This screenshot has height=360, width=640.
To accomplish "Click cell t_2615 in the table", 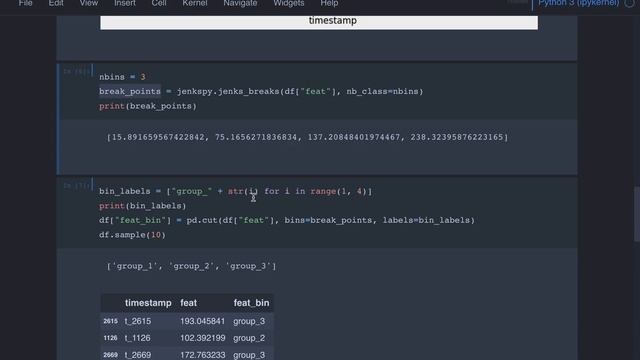I will [x=138, y=321].
